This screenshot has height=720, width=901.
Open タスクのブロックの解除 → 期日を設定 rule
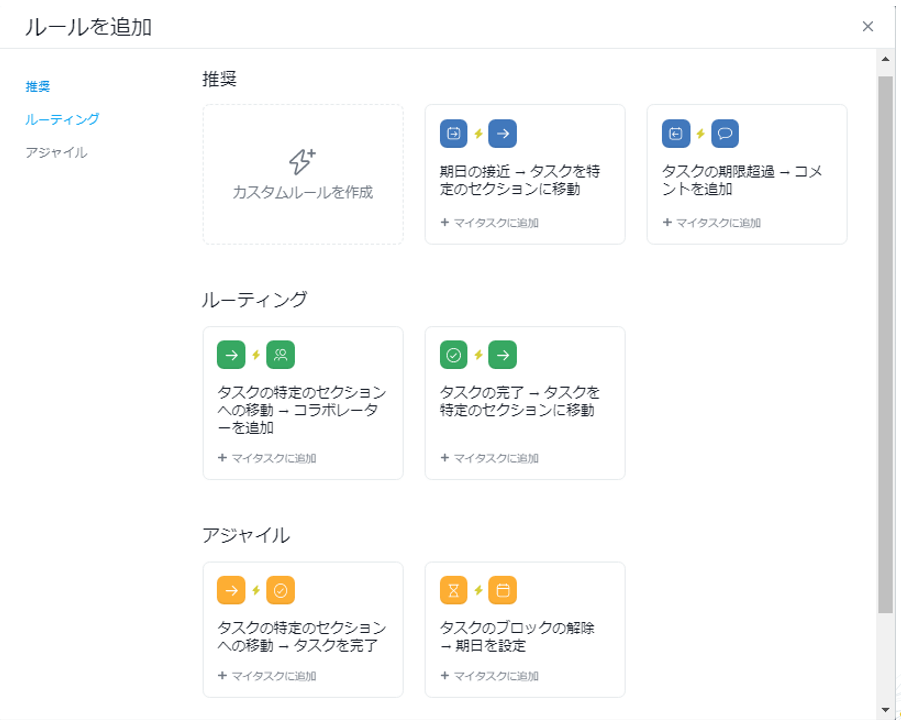click(x=525, y=630)
